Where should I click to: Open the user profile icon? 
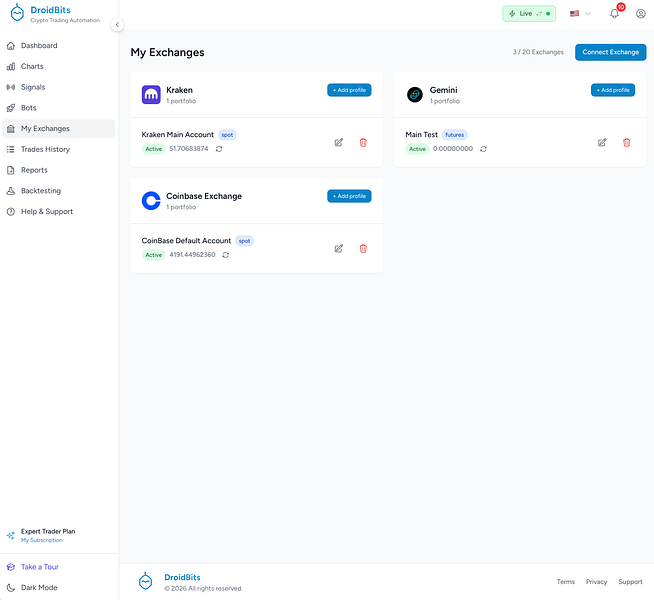coord(641,14)
